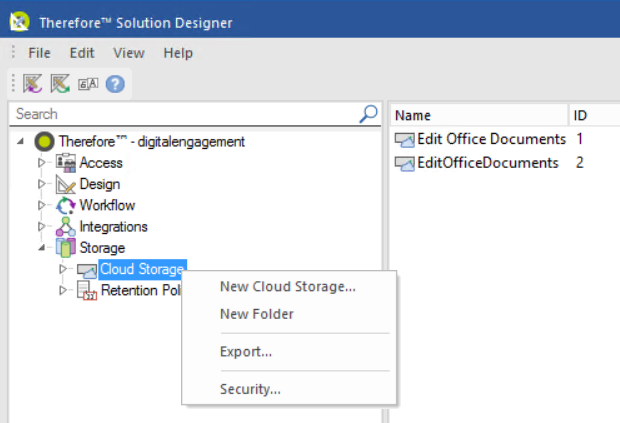Select the Access tree item
The height and width of the screenshot is (423, 620).
[x=101, y=163]
